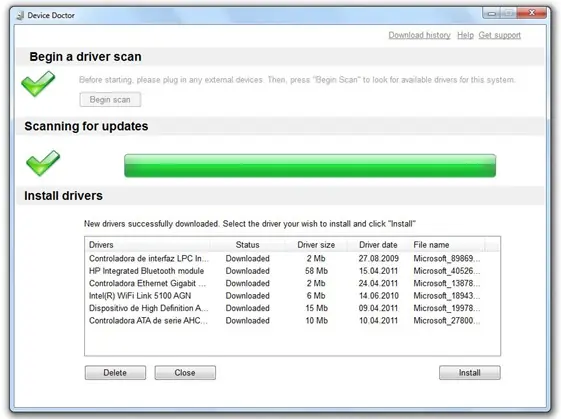Open the Download history link
561x419 pixels.
pyautogui.click(x=419, y=35)
